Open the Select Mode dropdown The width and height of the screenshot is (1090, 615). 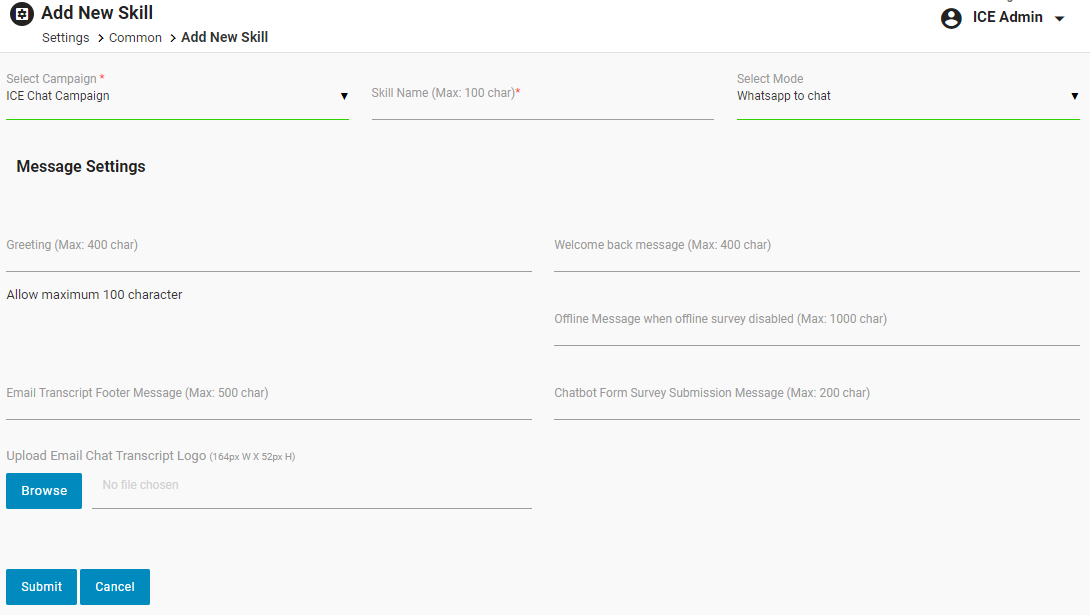click(907, 97)
